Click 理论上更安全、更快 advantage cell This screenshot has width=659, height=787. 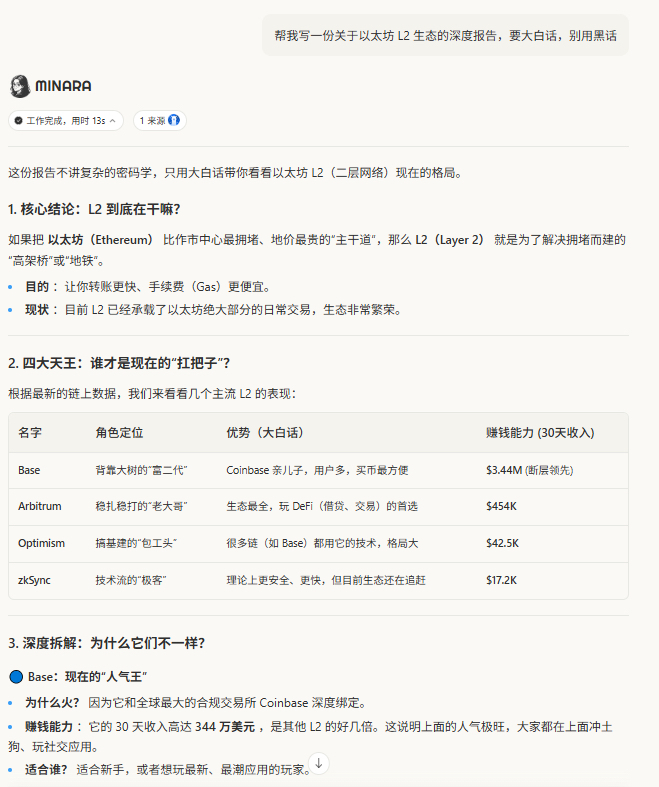[326, 580]
